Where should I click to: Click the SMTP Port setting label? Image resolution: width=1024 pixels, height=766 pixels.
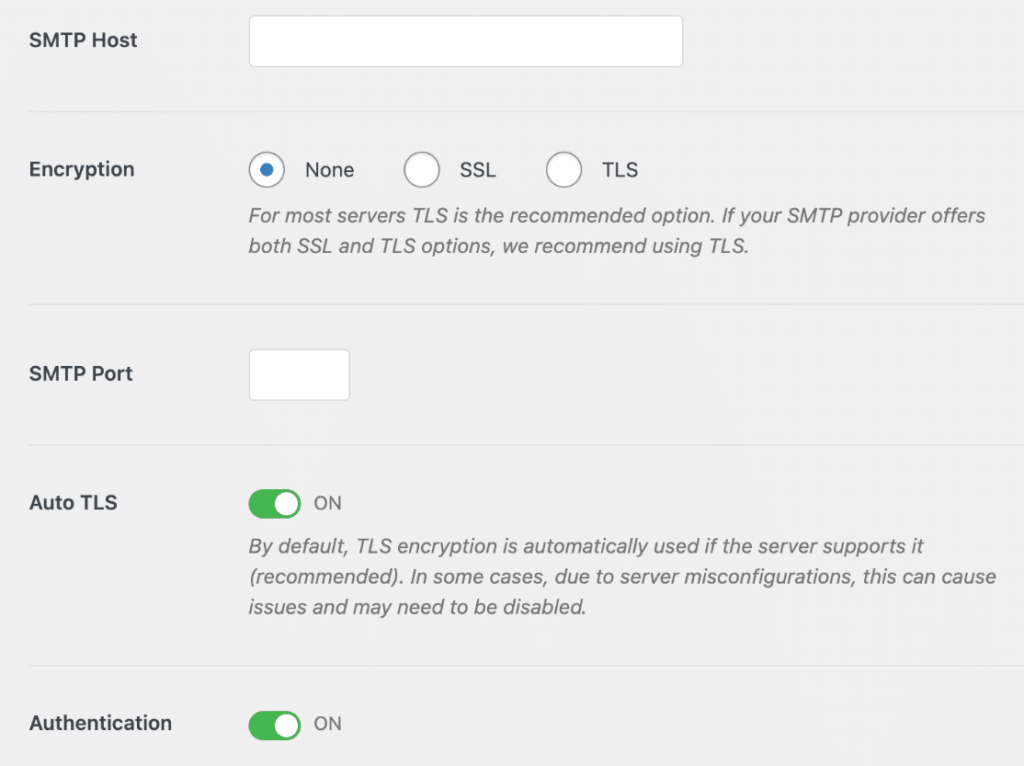click(x=80, y=374)
